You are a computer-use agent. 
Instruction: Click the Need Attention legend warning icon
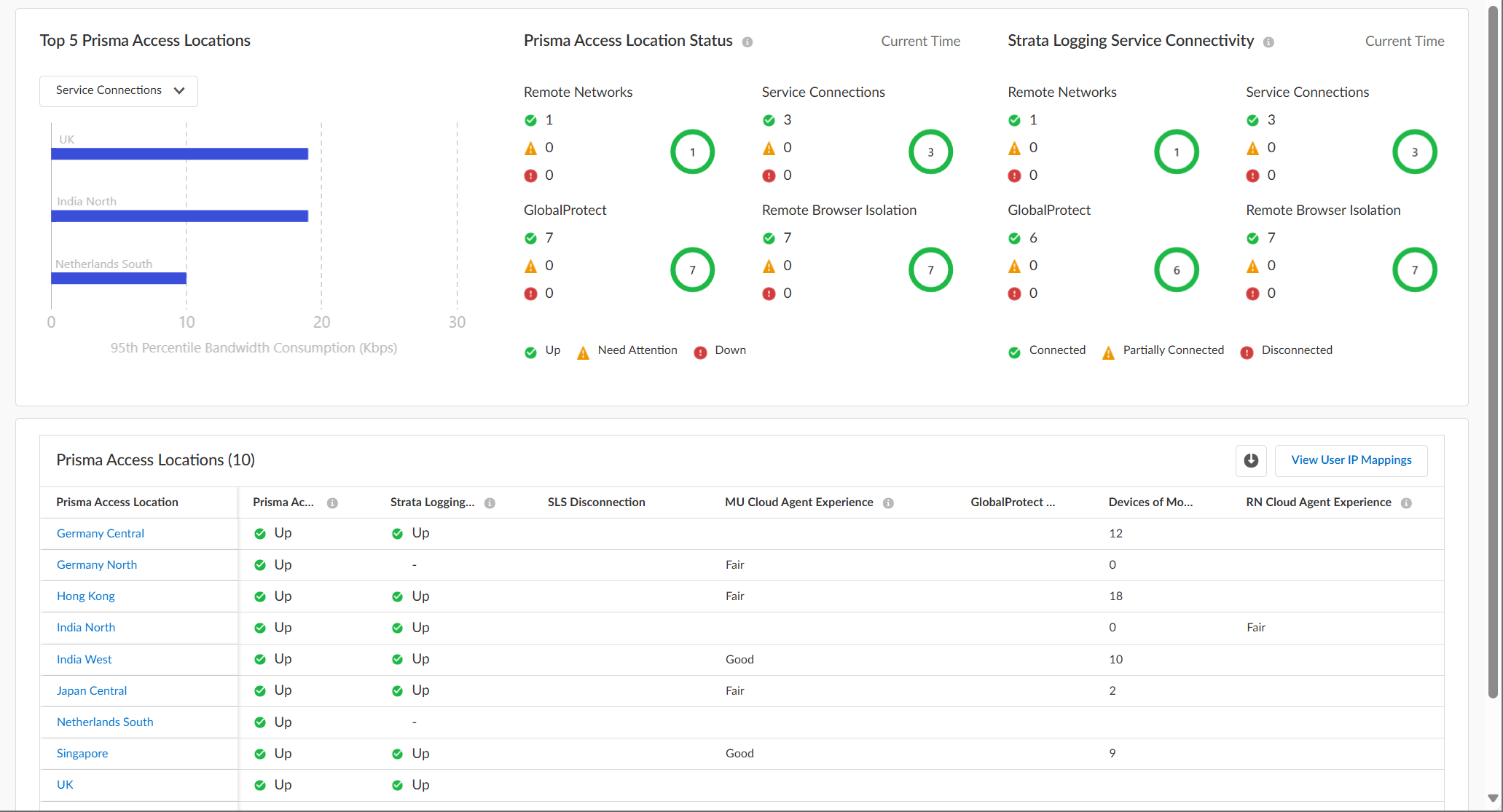tap(583, 353)
